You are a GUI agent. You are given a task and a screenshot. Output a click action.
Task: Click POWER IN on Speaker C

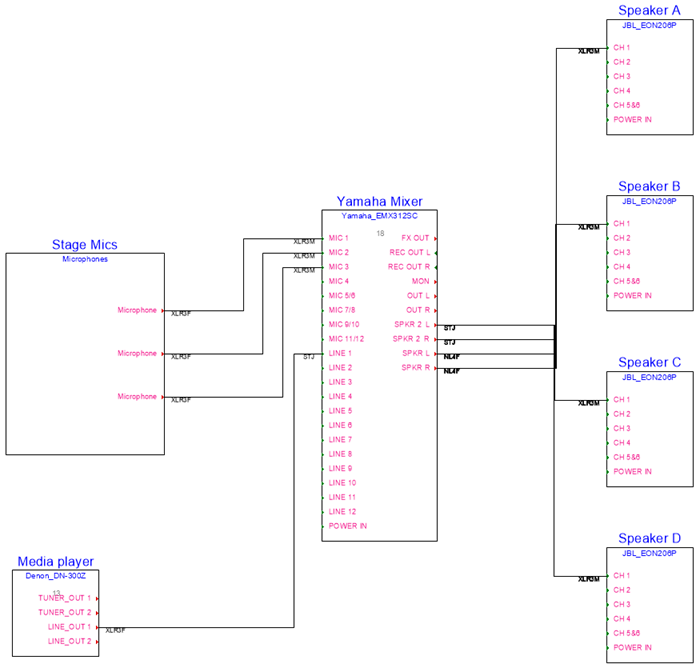tap(632, 472)
